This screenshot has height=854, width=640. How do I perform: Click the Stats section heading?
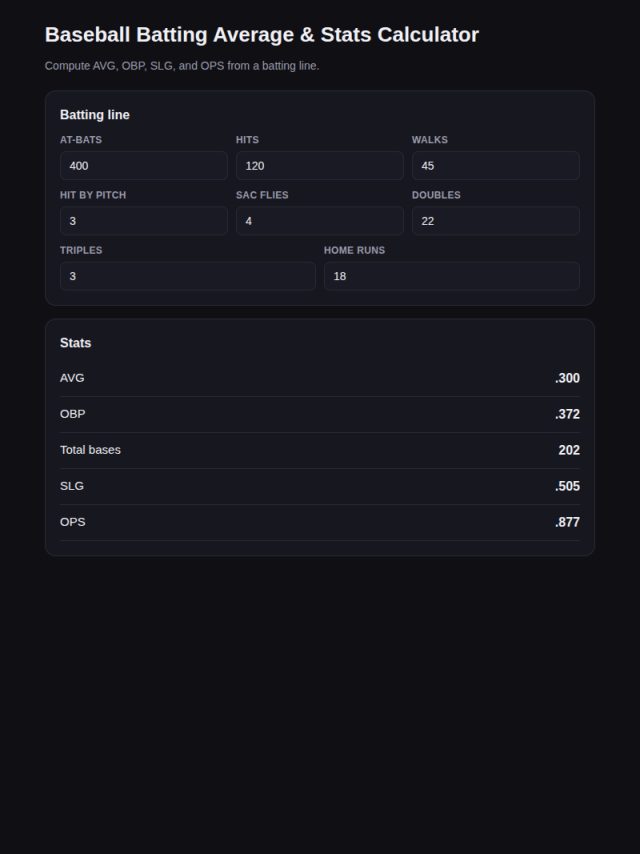[75, 343]
